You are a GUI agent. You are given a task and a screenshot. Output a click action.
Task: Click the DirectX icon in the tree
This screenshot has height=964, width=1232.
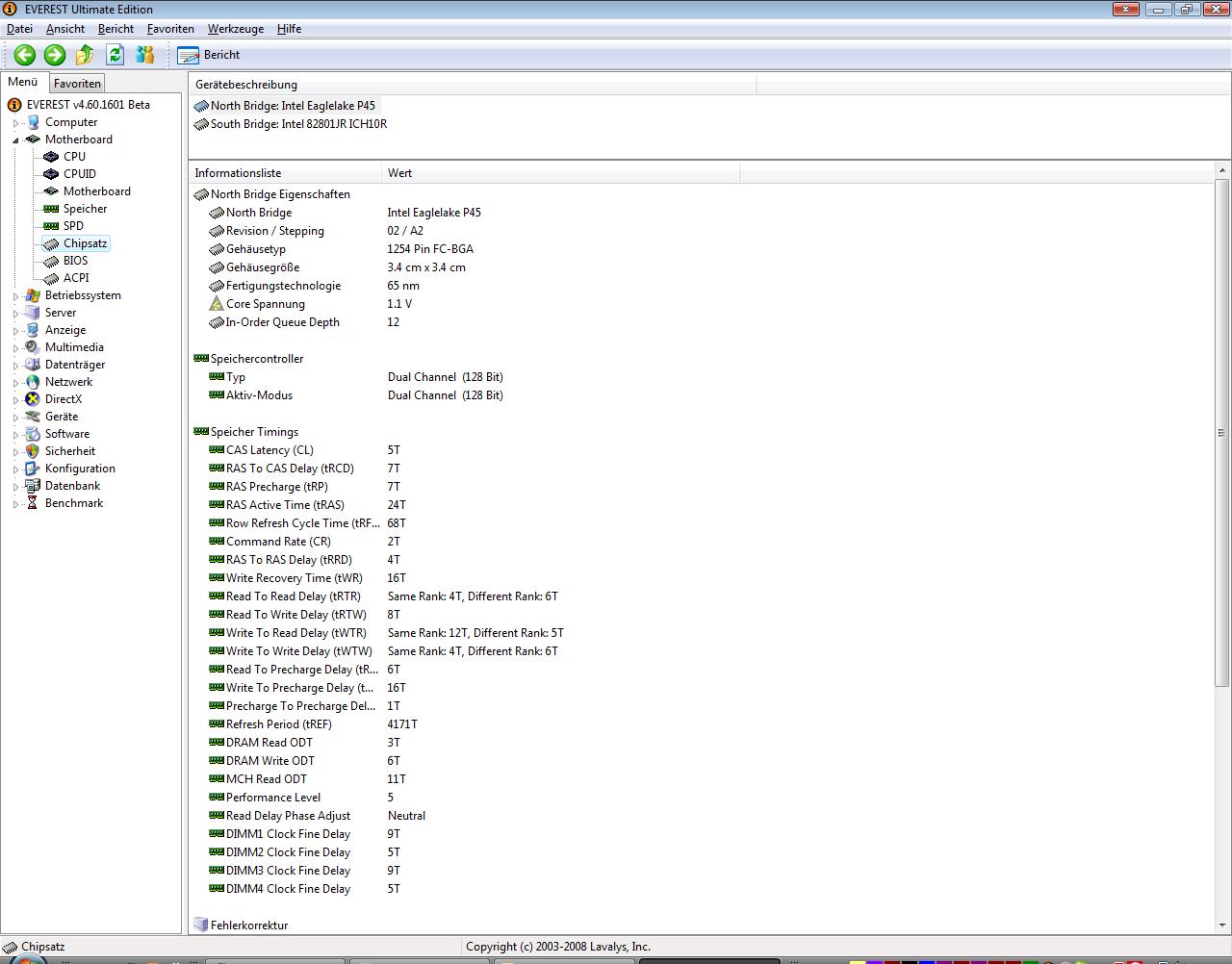[x=33, y=399]
